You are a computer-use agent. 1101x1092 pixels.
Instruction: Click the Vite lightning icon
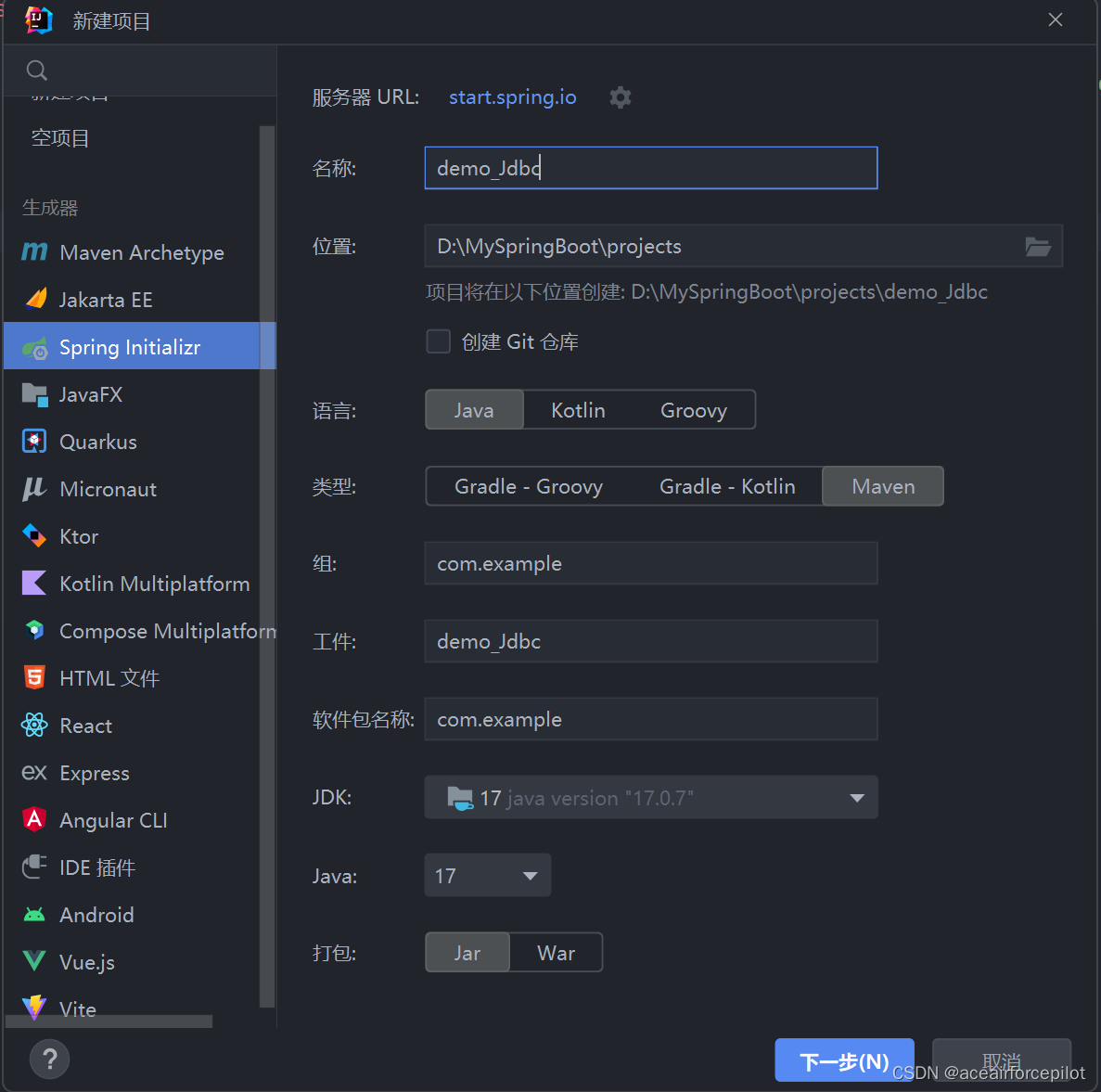point(34,1008)
